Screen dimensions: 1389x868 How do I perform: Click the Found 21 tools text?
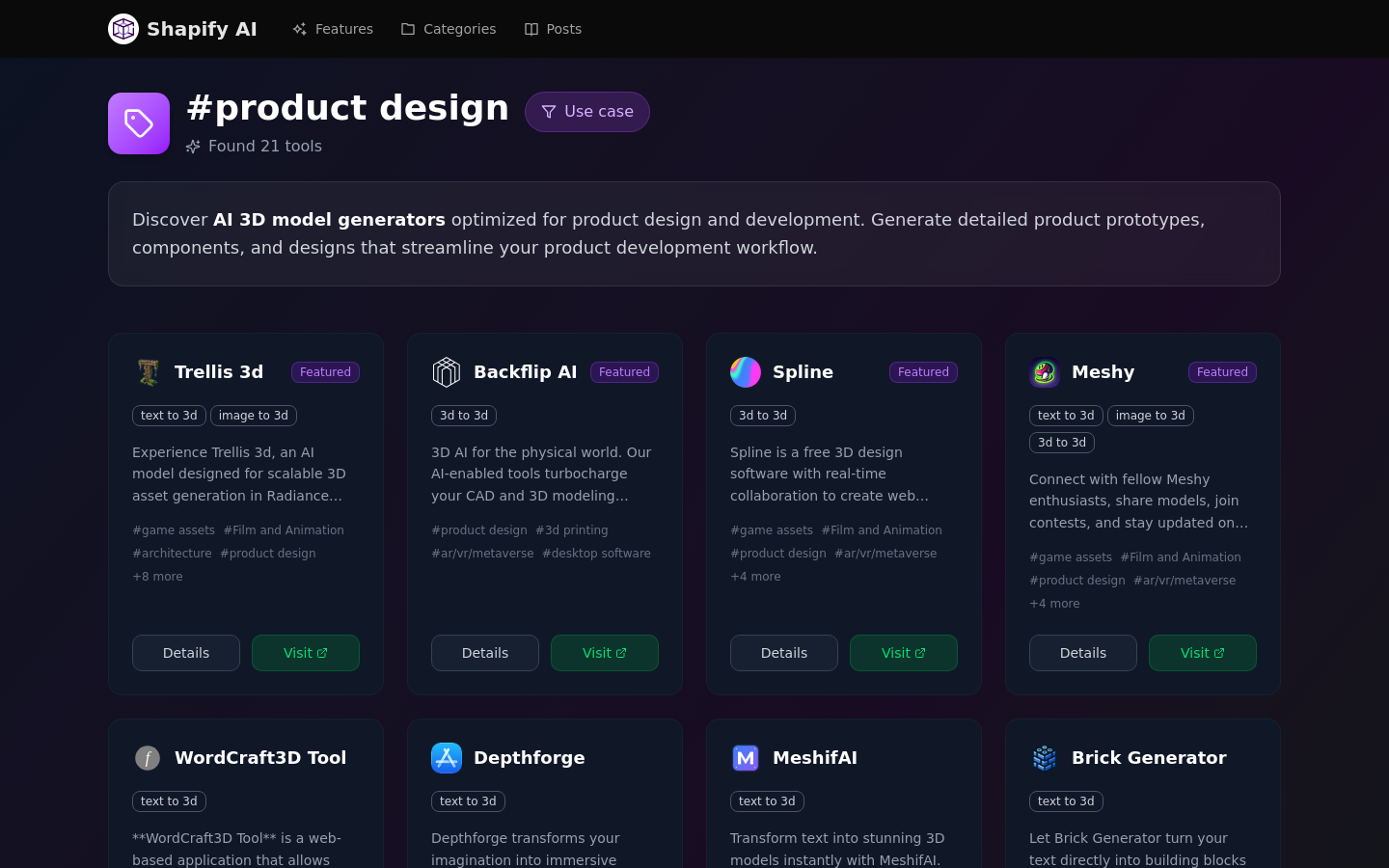[265, 147]
